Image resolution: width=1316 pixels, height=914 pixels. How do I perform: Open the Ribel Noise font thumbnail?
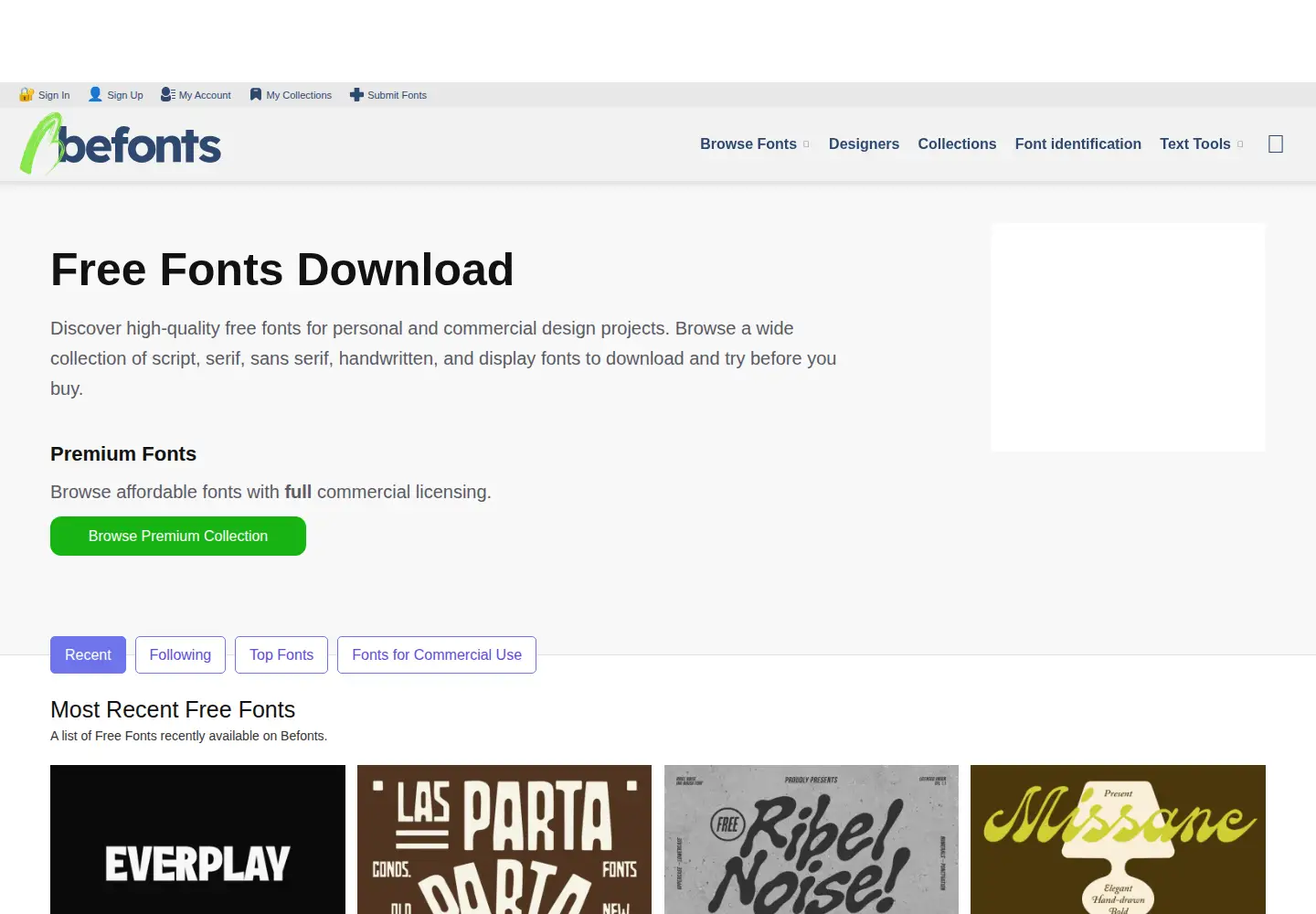tap(812, 839)
